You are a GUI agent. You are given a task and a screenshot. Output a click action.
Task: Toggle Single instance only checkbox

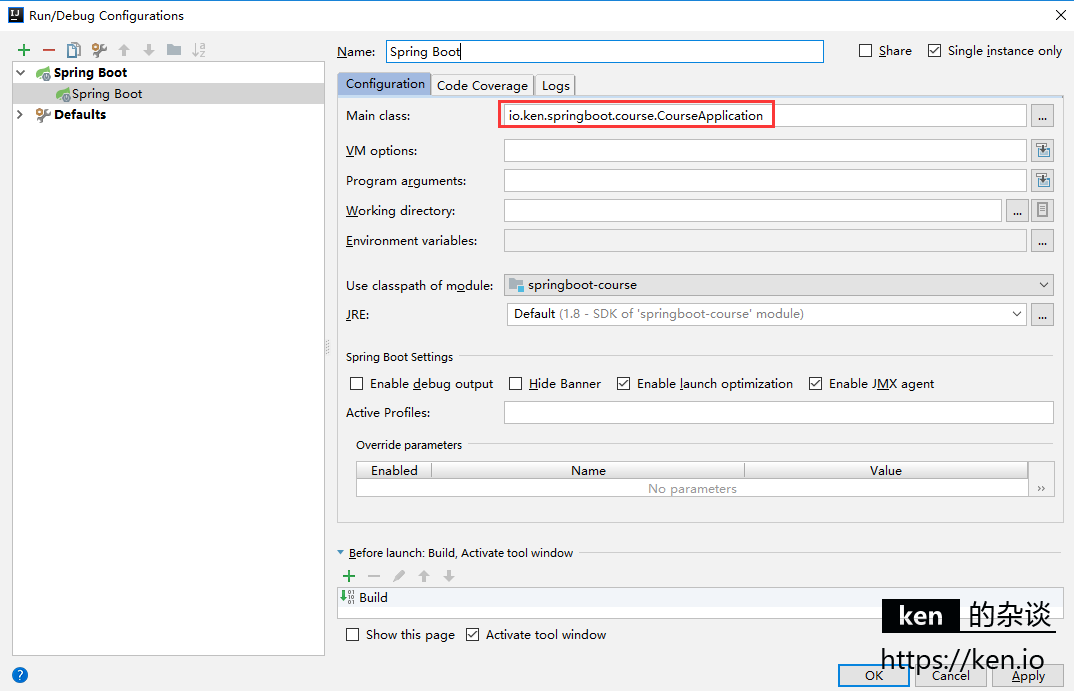pyautogui.click(x=934, y=51)
